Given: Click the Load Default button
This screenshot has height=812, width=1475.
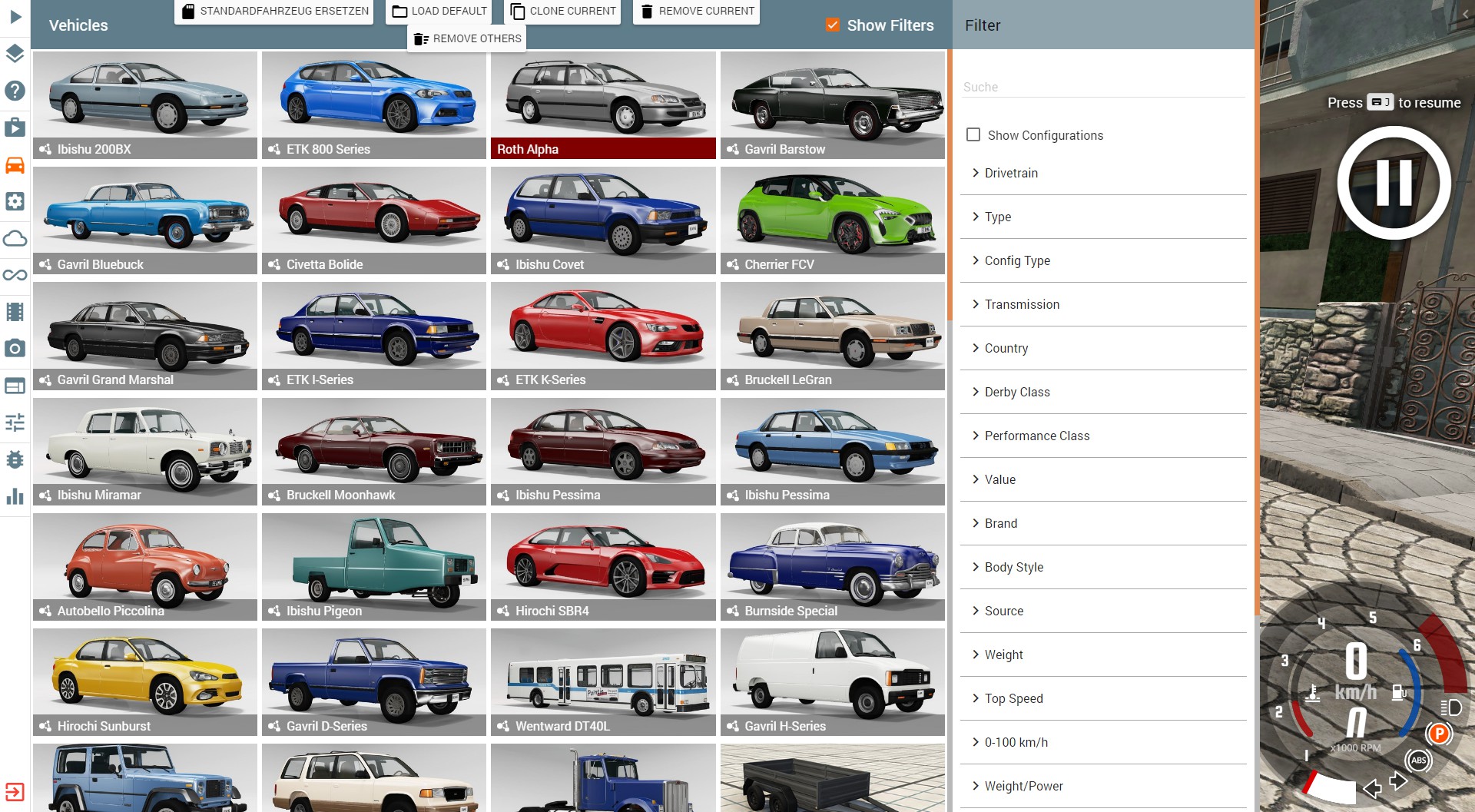Looking at the screenshot, I should tap(439, 12).
